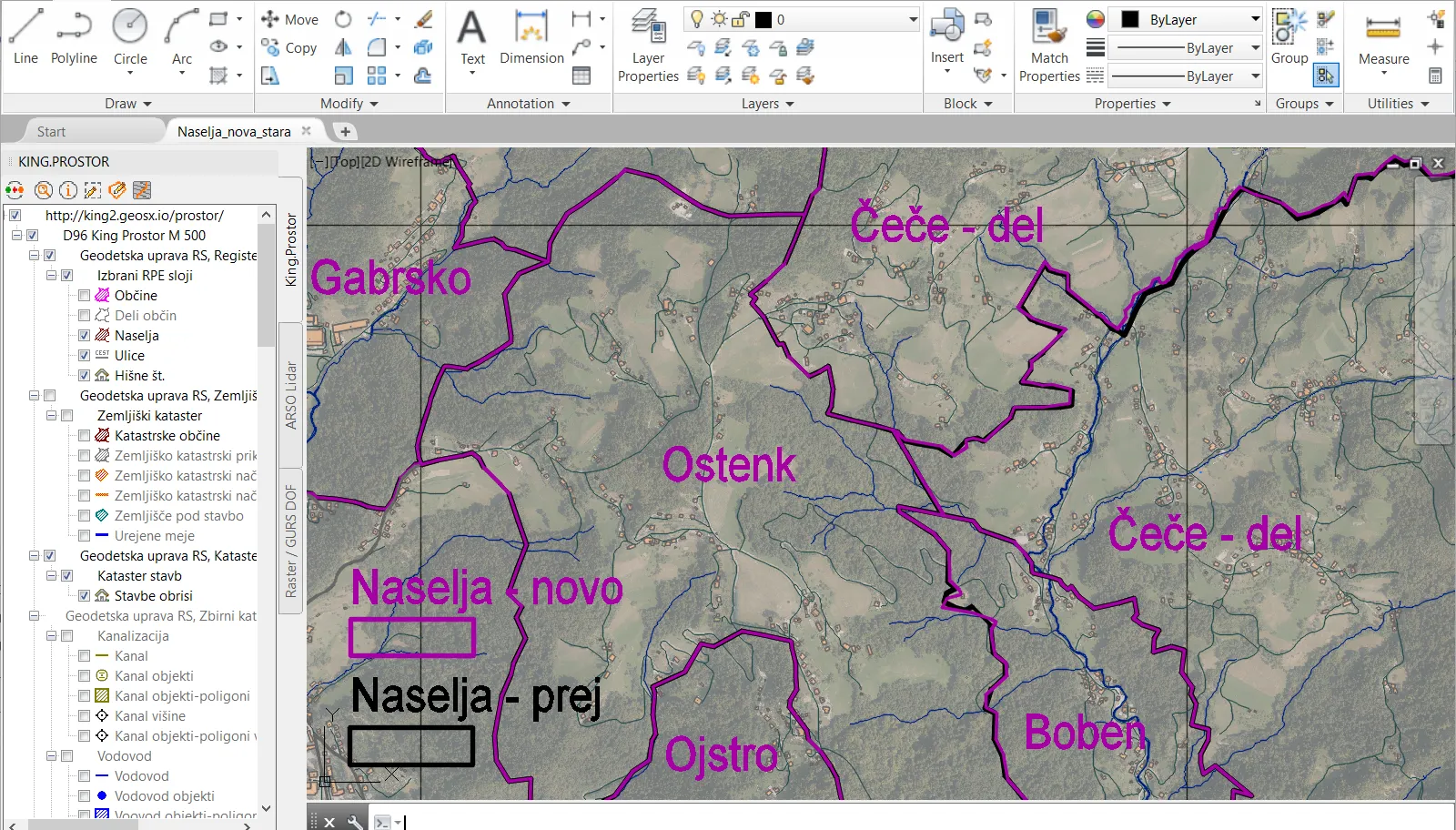
Task: Expand the Draw panel options
Action: (127, 104)
